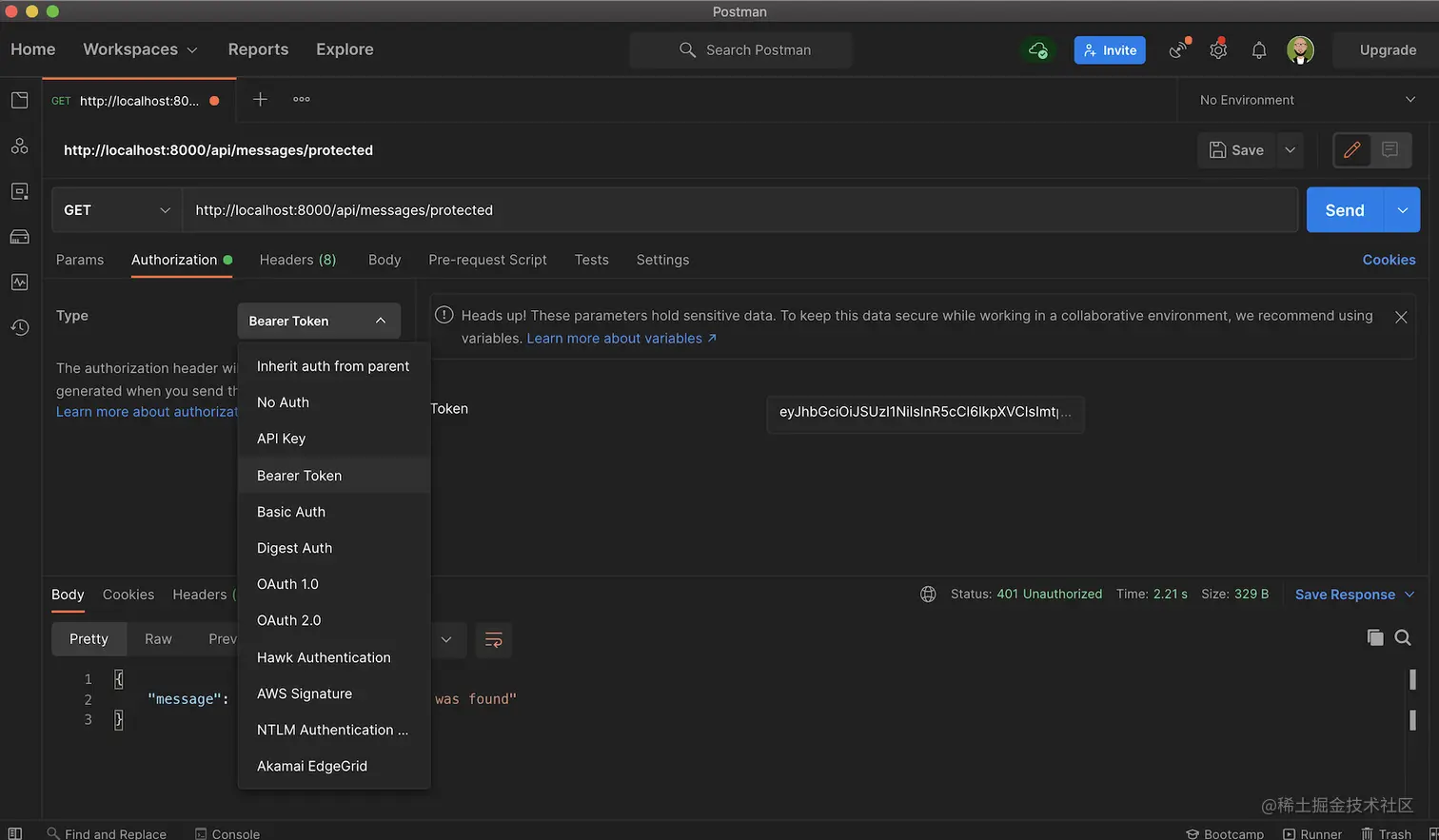Open the No Environment selector
1439x840 pixels.
pos(1308,100)
